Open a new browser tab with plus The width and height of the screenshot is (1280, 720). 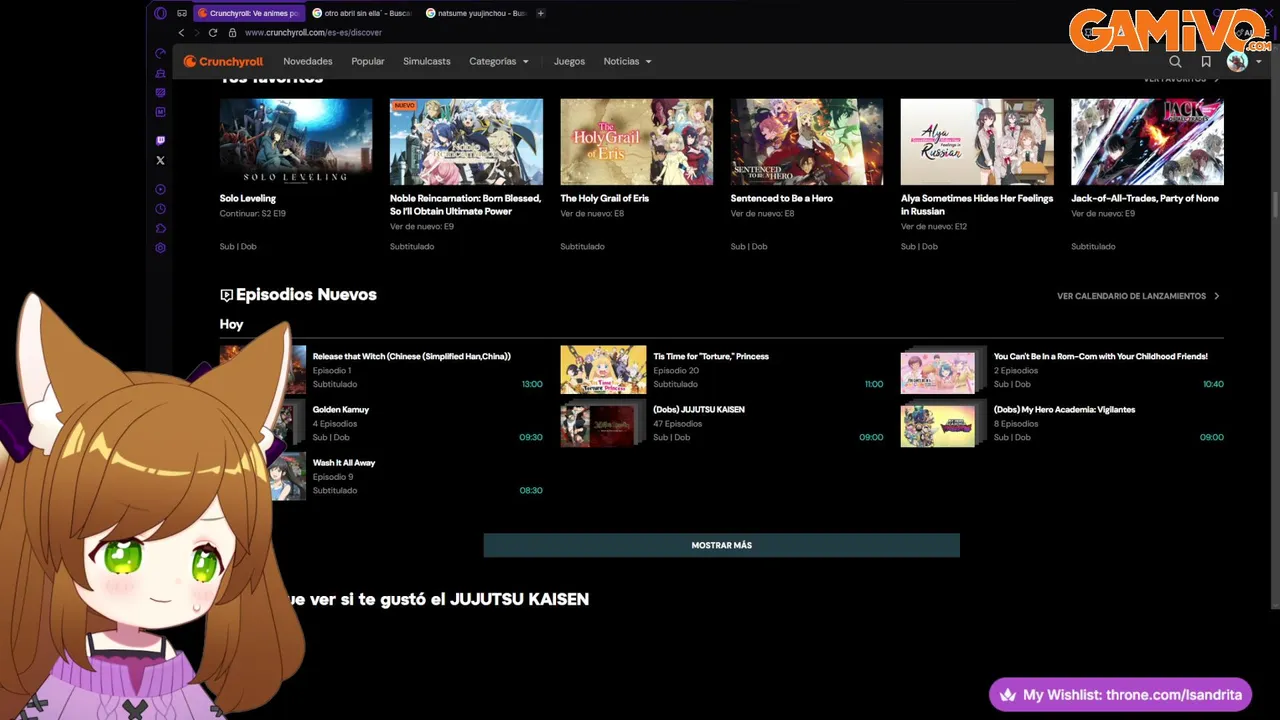(x=541, y=13)
